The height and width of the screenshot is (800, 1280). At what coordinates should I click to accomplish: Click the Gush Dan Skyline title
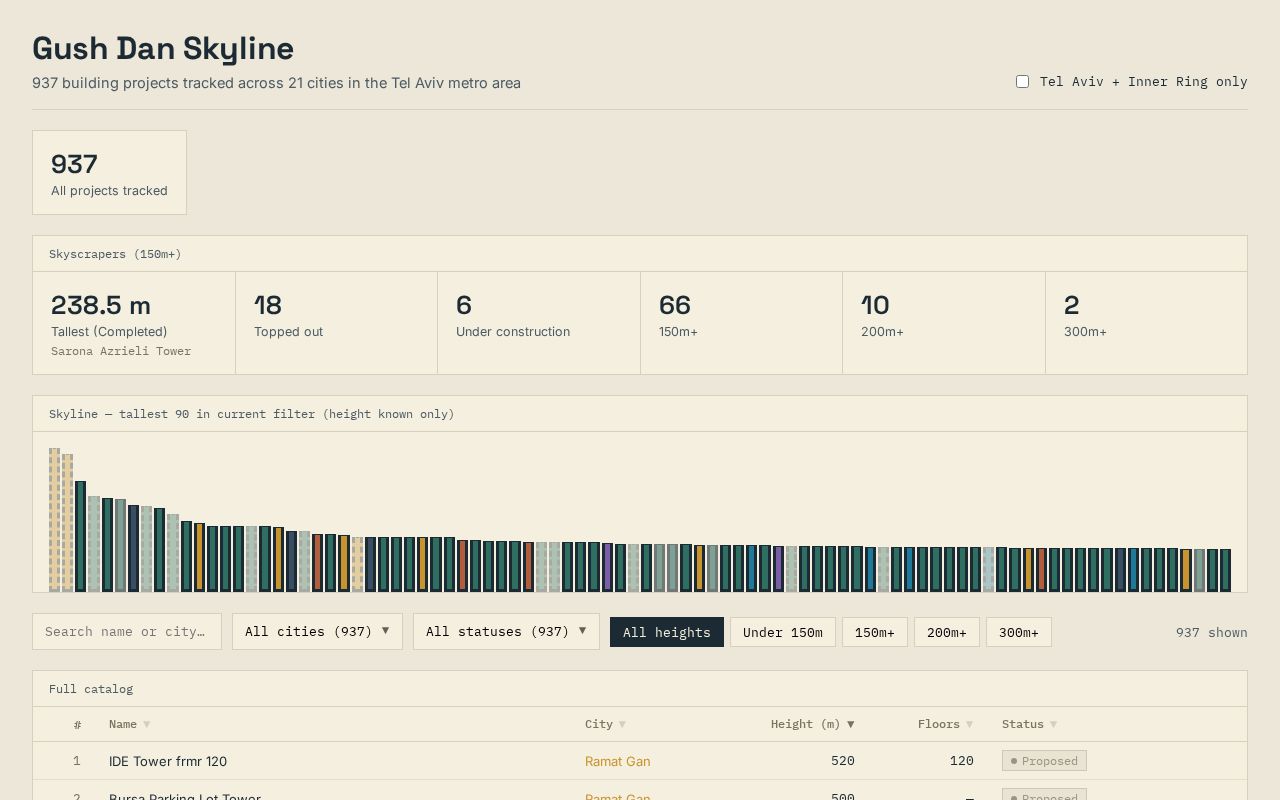tap(163, 48)
